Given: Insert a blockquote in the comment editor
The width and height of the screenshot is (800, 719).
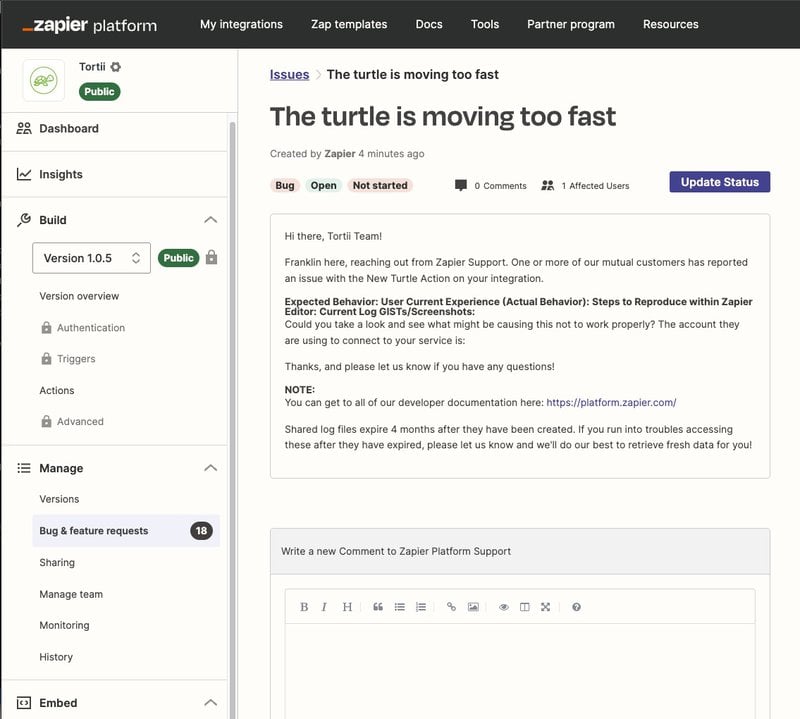Looking at the screenshot, I should pyautogui.click(x=378, y=607).
